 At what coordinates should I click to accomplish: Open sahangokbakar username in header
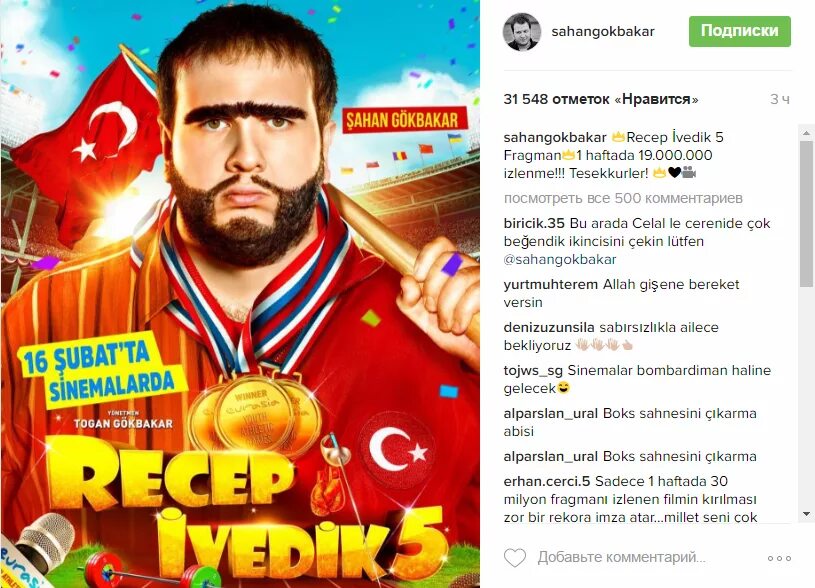tap(602, 32)
